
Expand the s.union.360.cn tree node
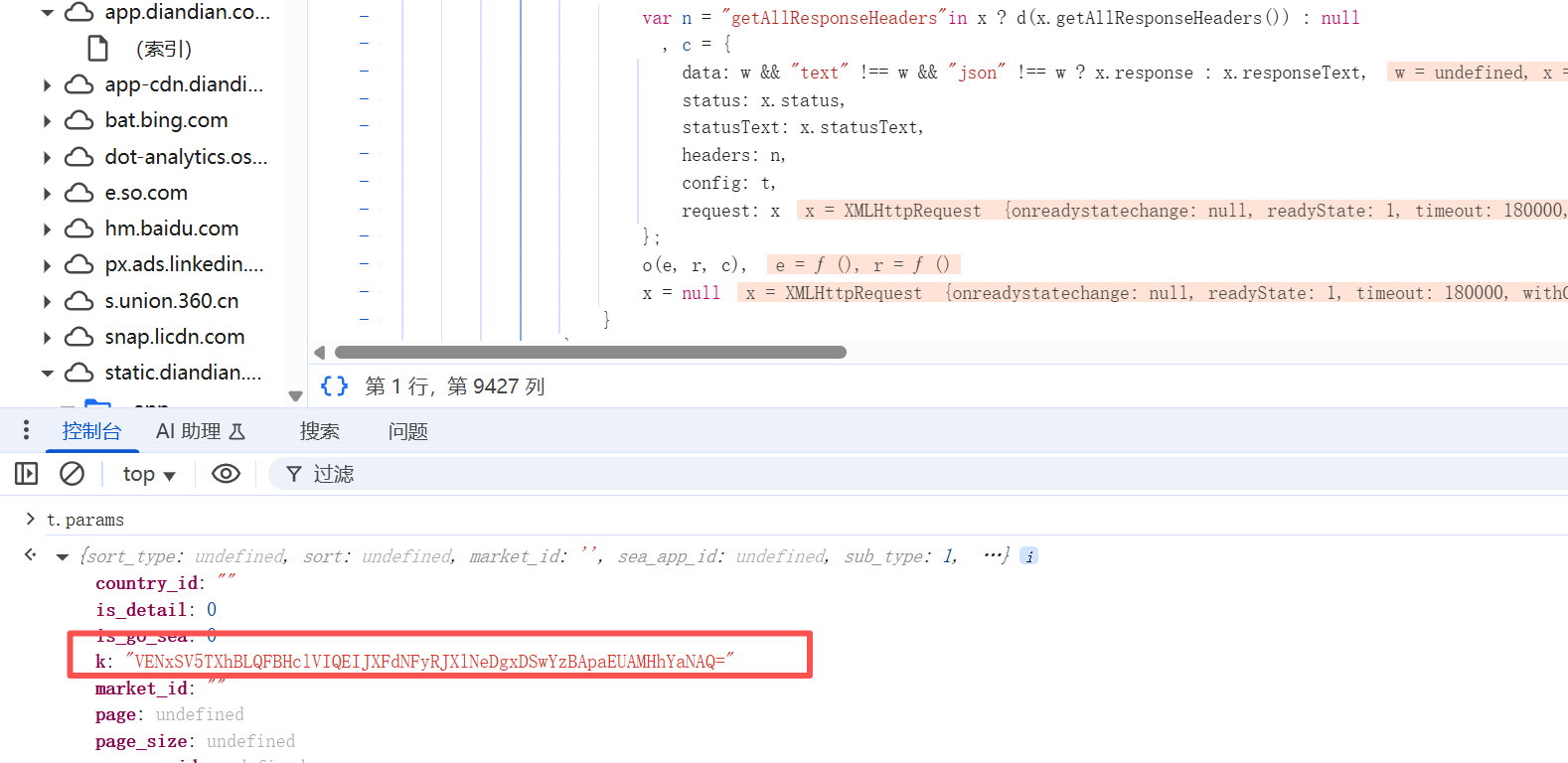[47, 302]
